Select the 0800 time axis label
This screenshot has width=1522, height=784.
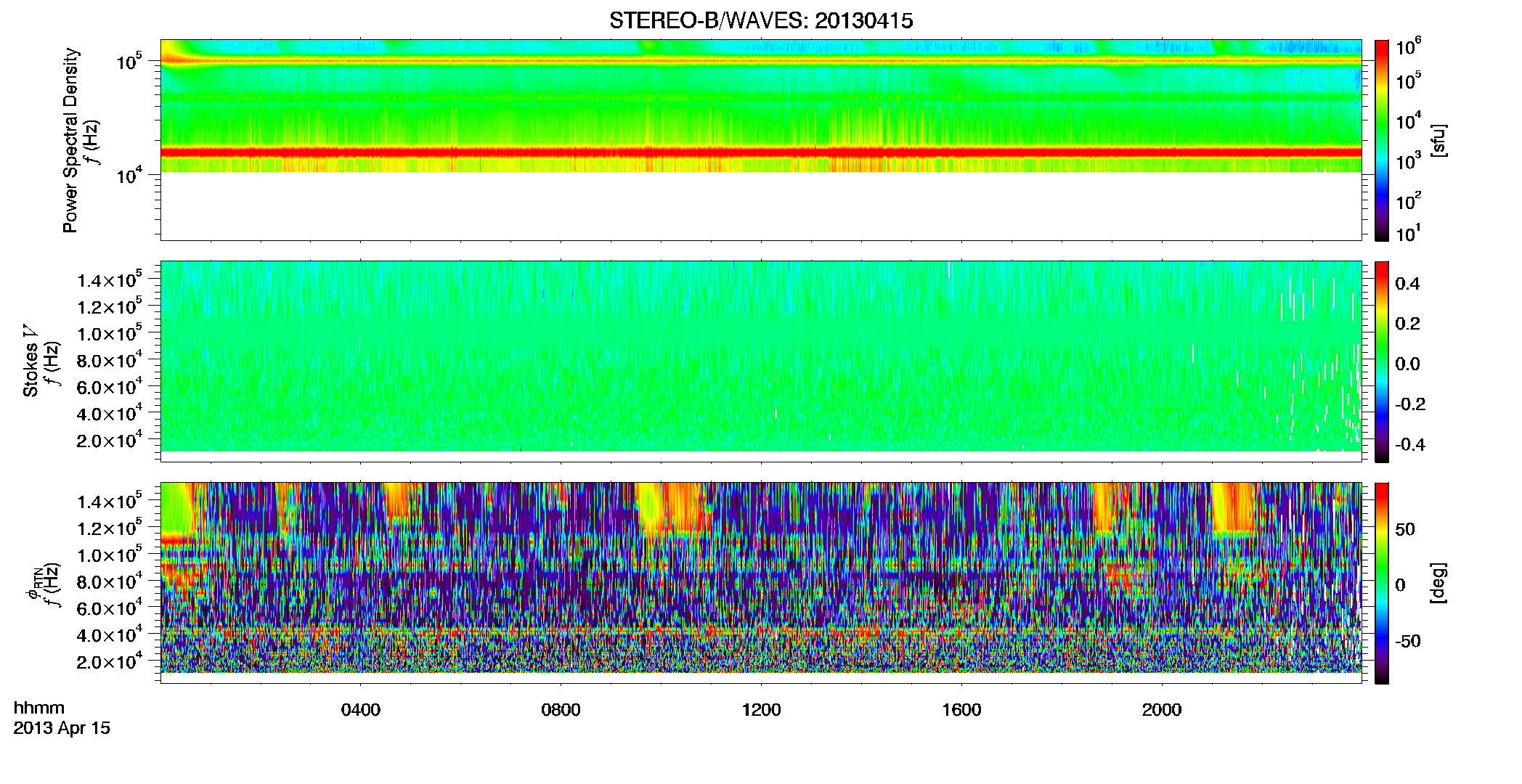(x=561, y=710)
